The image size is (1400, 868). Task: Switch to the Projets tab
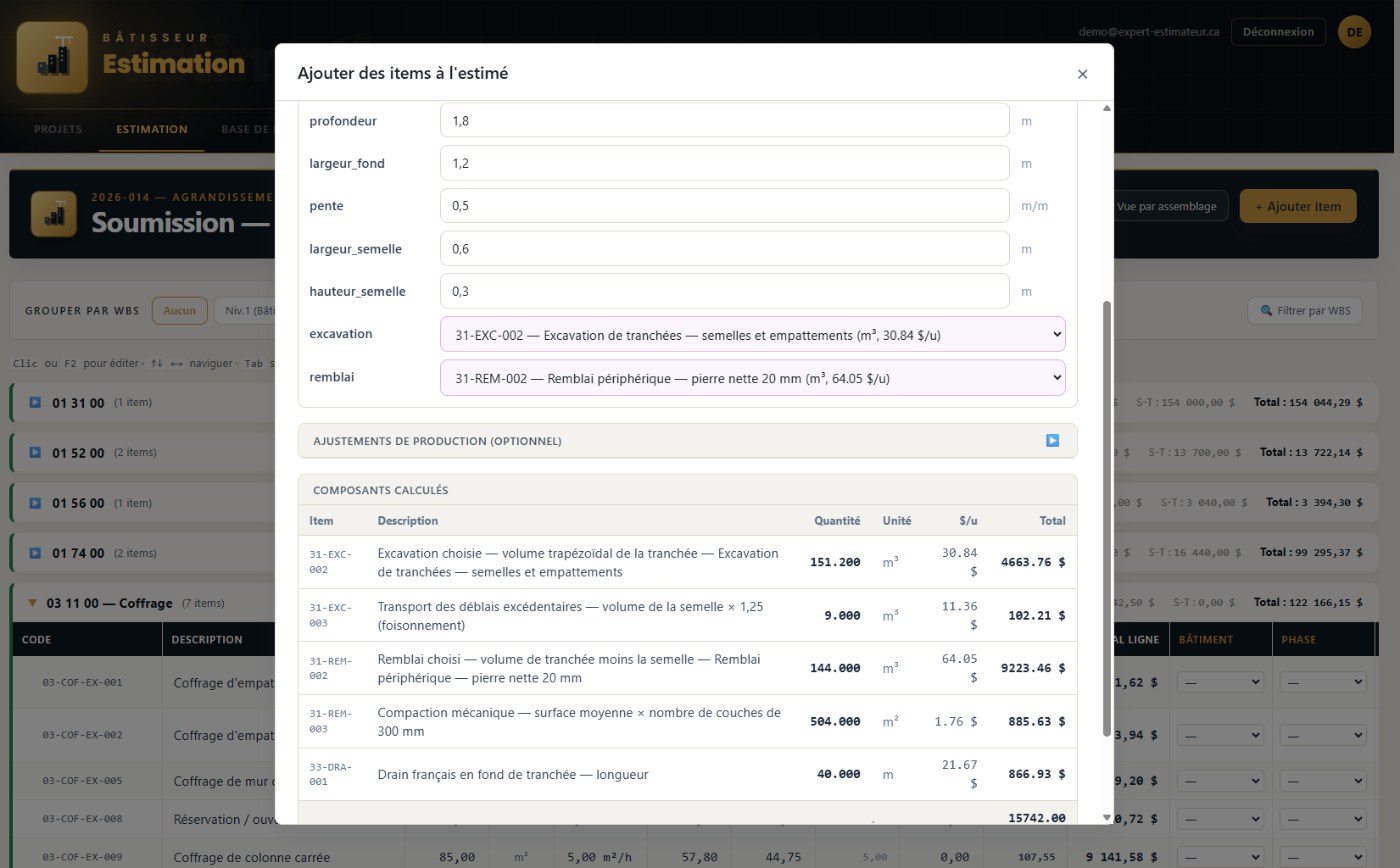pyautogui.click(x=58, y=129)
